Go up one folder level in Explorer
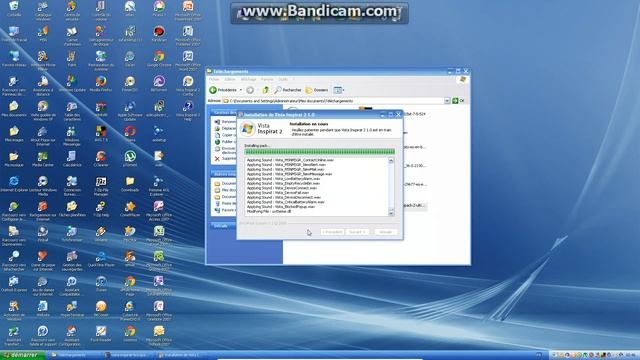 265,90
